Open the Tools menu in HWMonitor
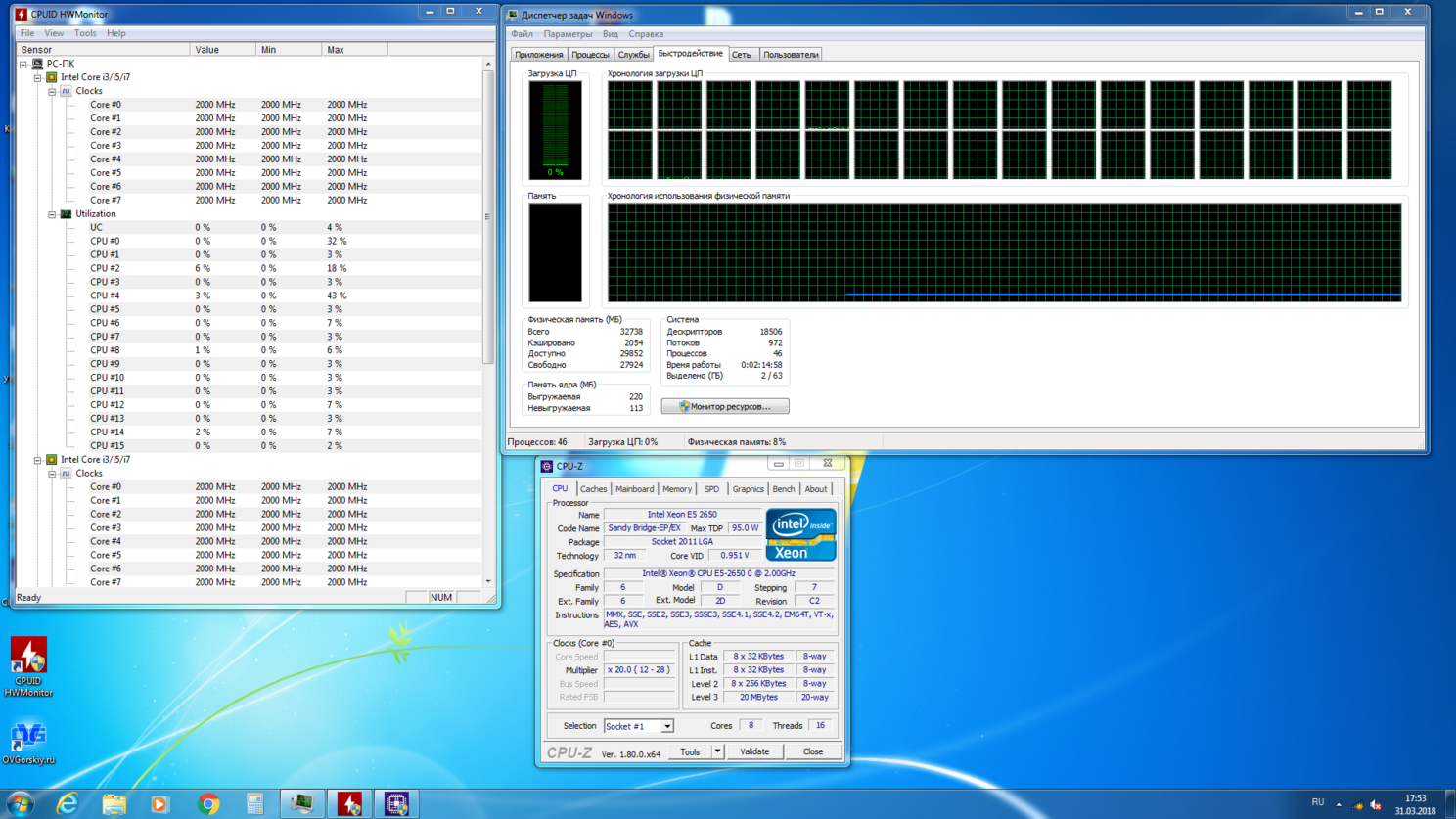1456x819 pixels. click(85, 33)
